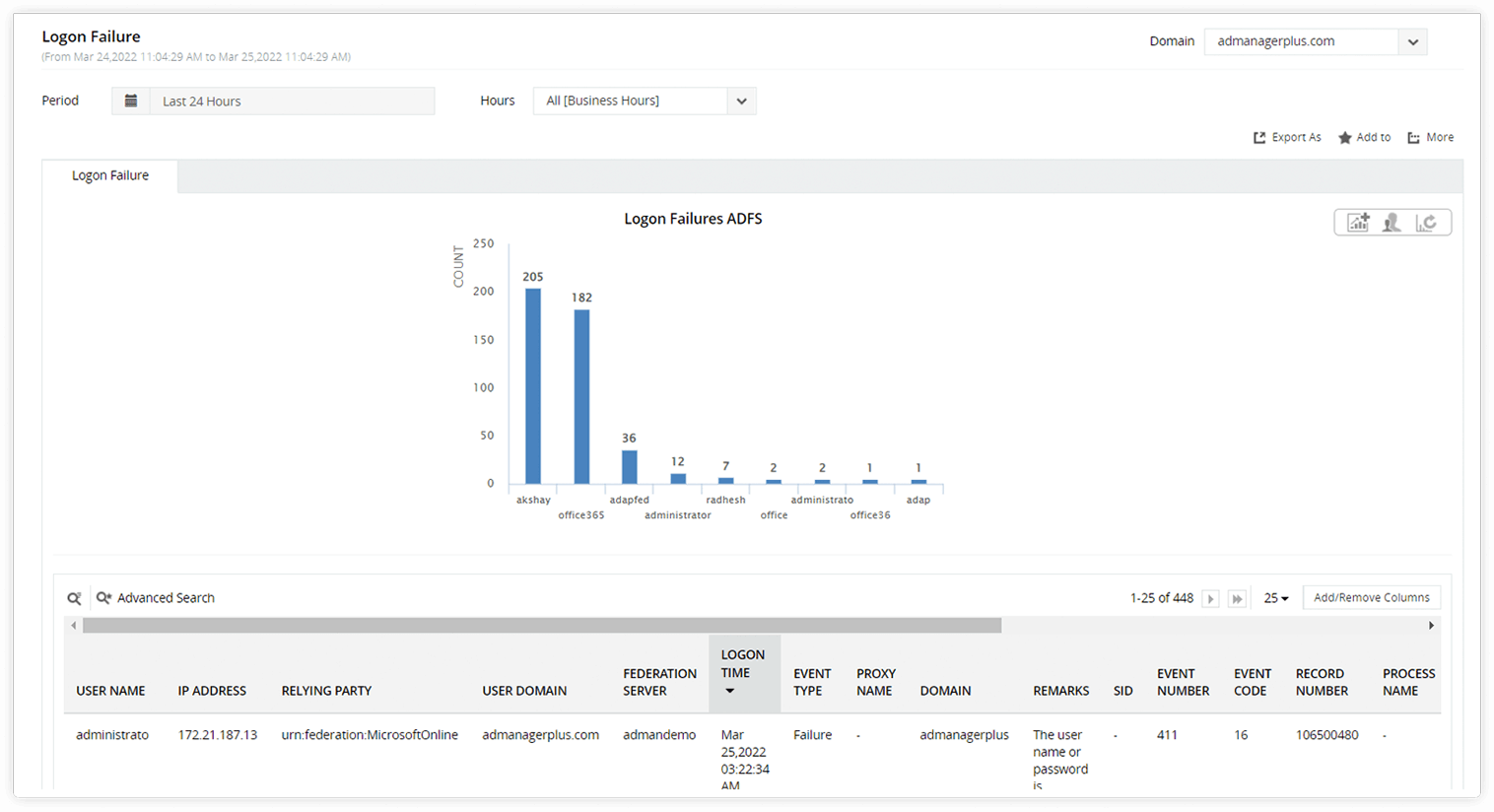1494x812 pixels.
Task: Open the More options menu
Action: tap(1430, 137)
